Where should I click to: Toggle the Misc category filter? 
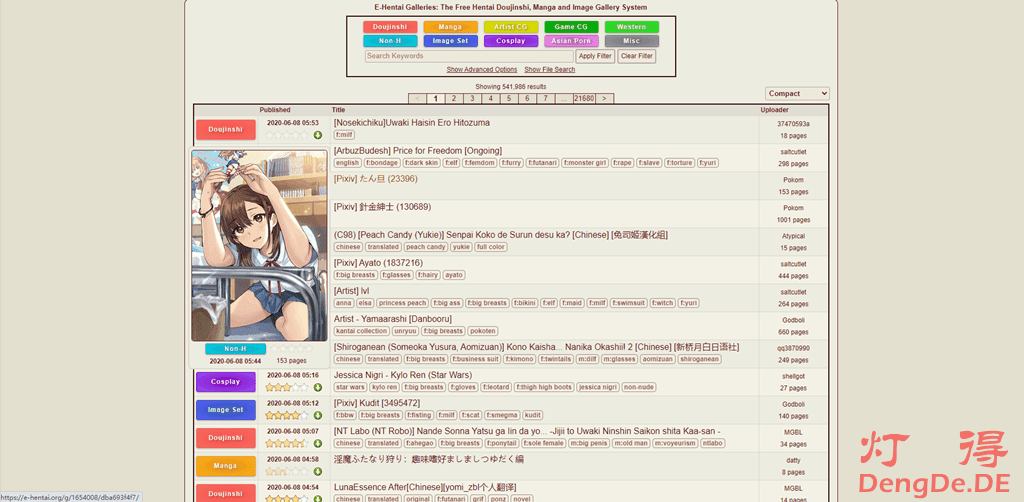[x=632, y=40]
